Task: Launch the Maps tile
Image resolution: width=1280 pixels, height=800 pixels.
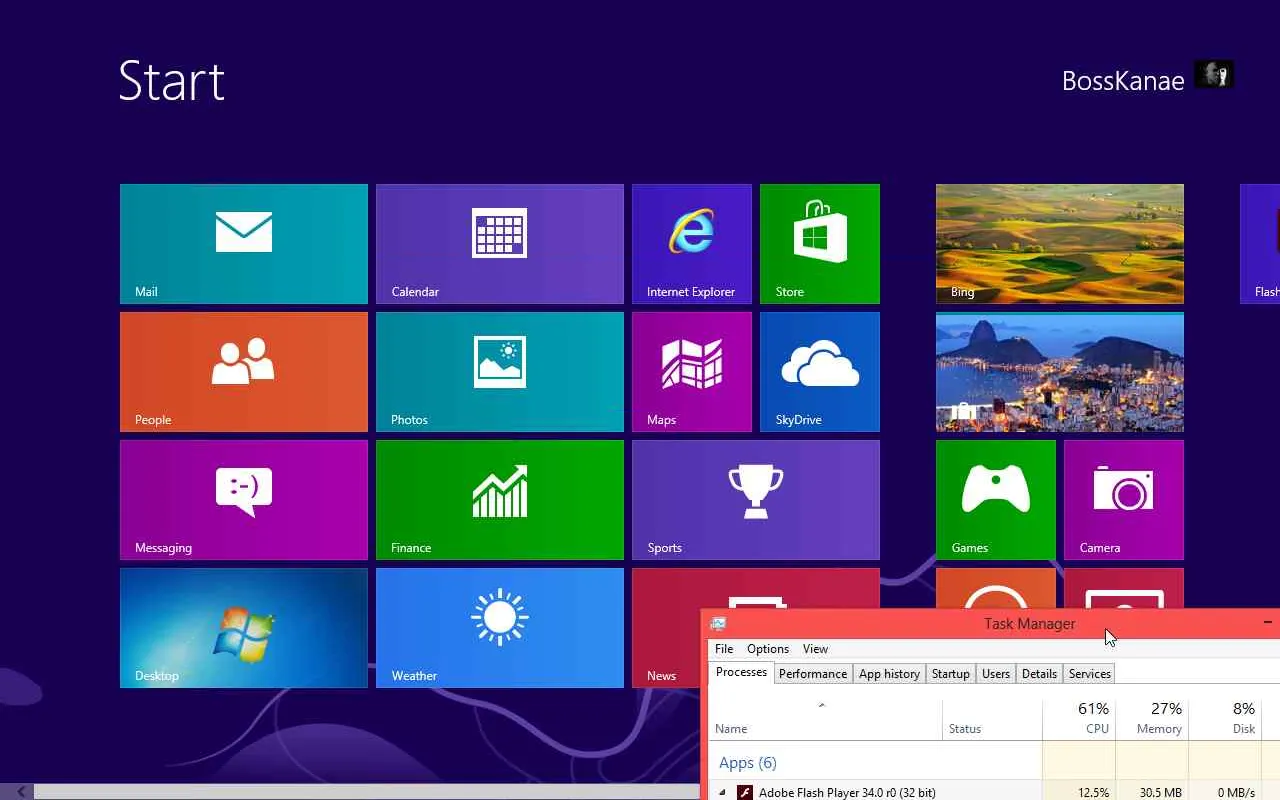Action: (x=692, y=372)
